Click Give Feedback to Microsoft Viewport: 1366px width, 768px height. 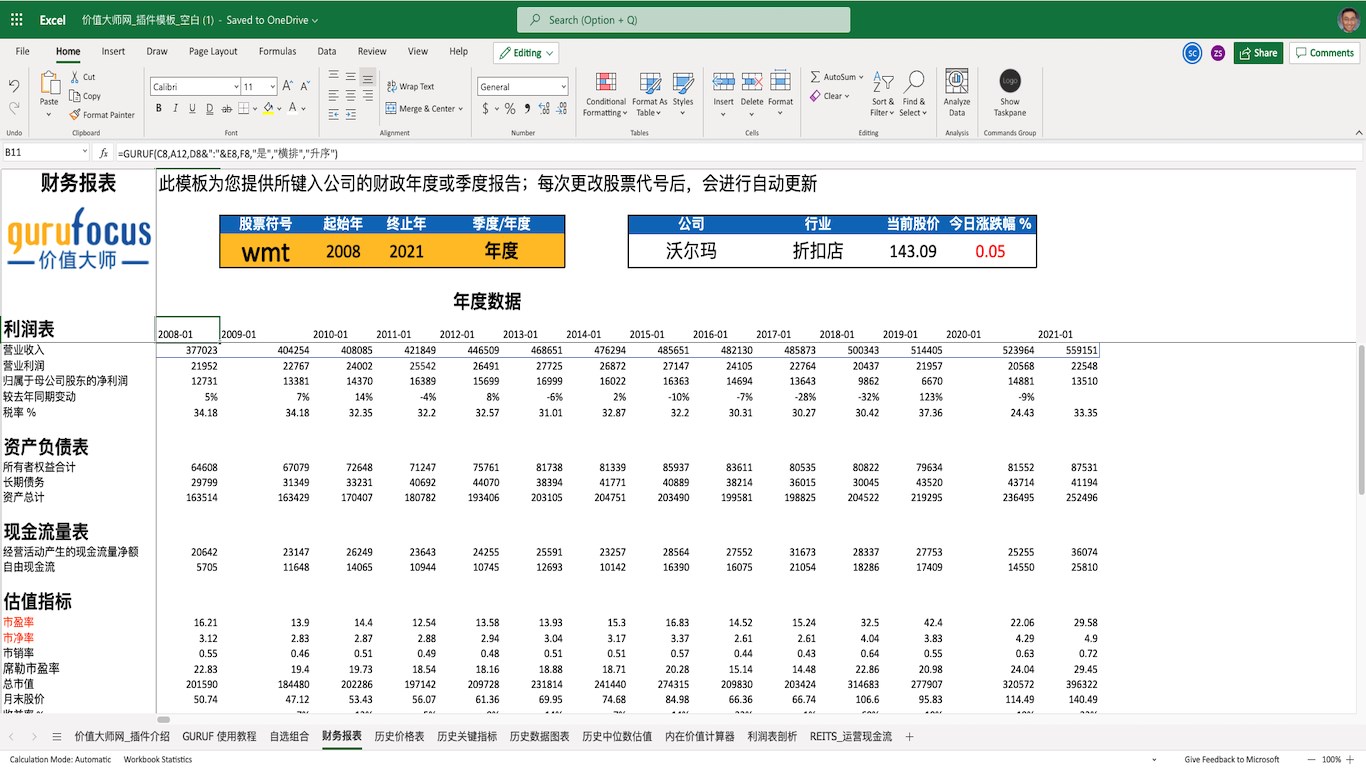point(1232,760)
